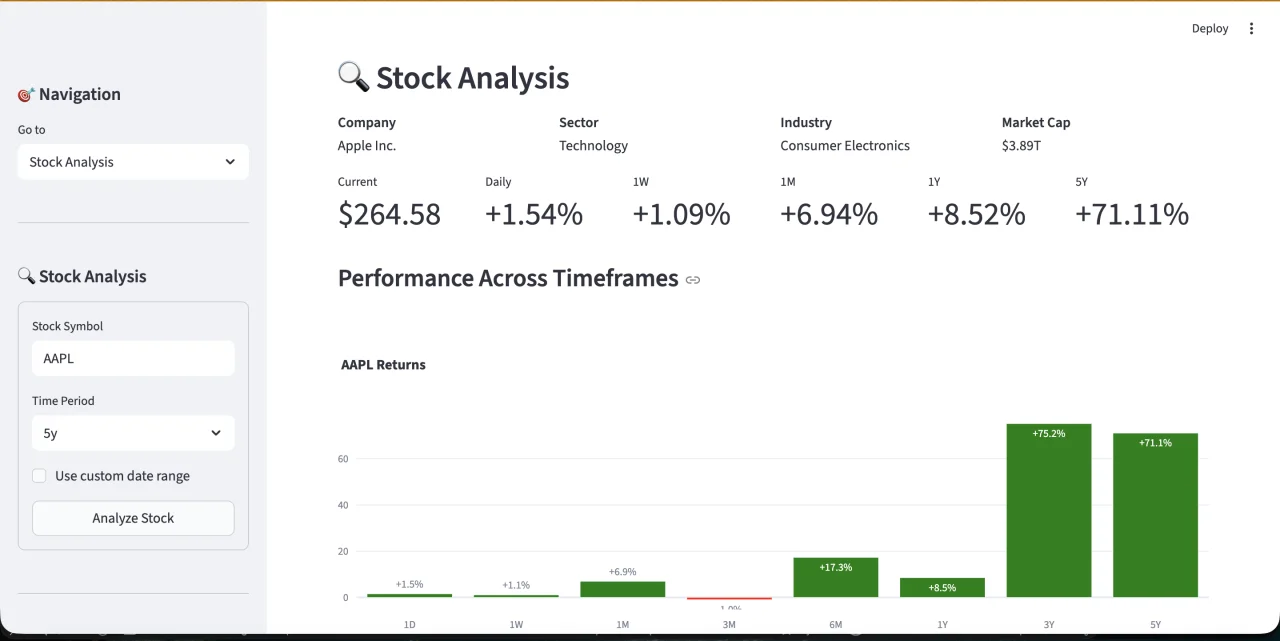The image size is (1280, 641).
Task: Focus the Stock Symbol input field
Action: (133, 358)
